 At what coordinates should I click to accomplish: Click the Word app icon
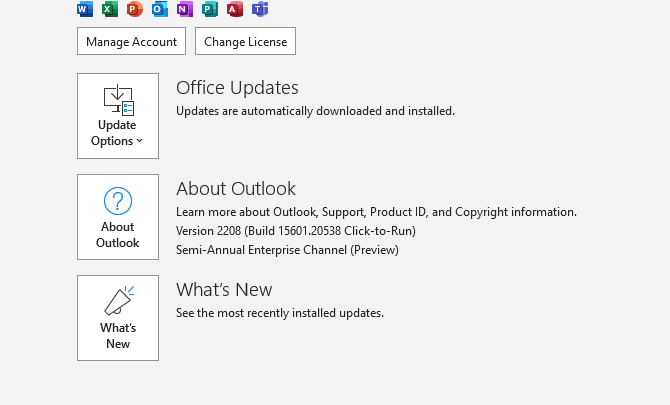85,9
